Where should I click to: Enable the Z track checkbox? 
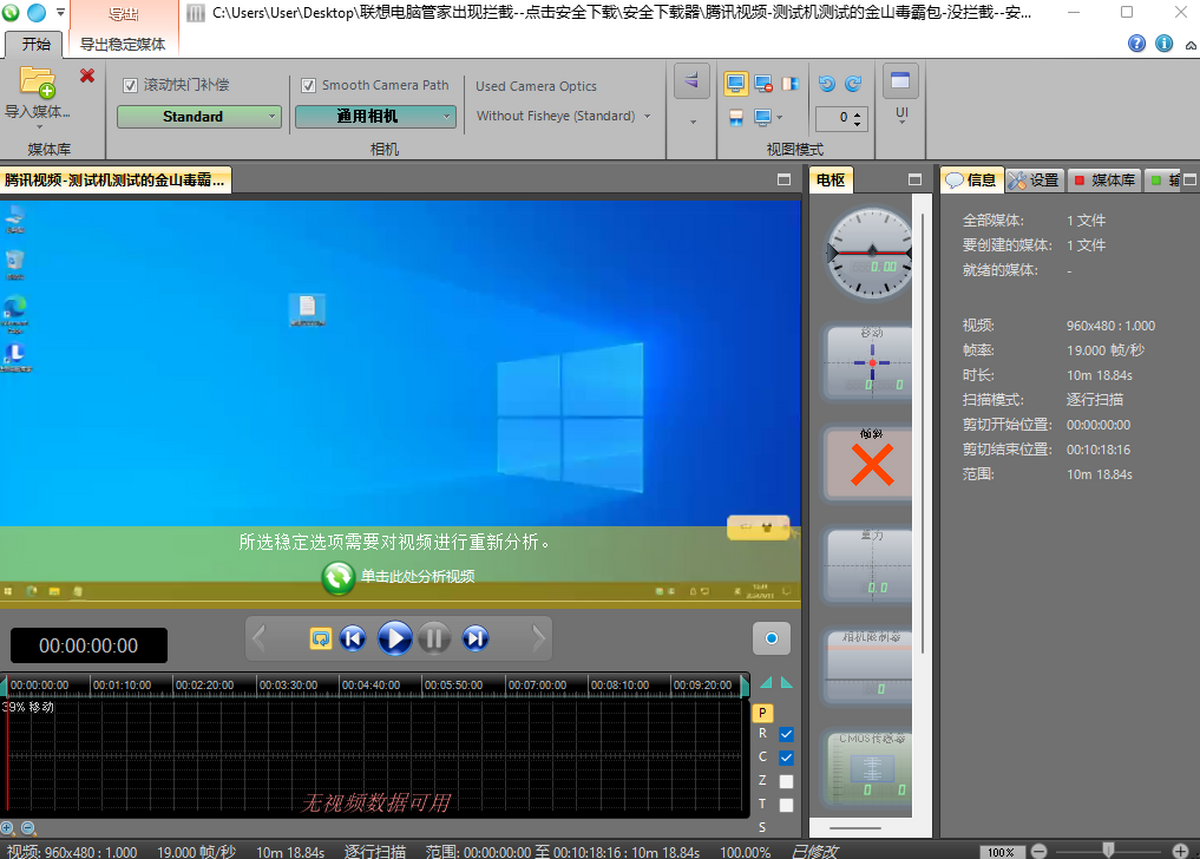click(786, 781)
